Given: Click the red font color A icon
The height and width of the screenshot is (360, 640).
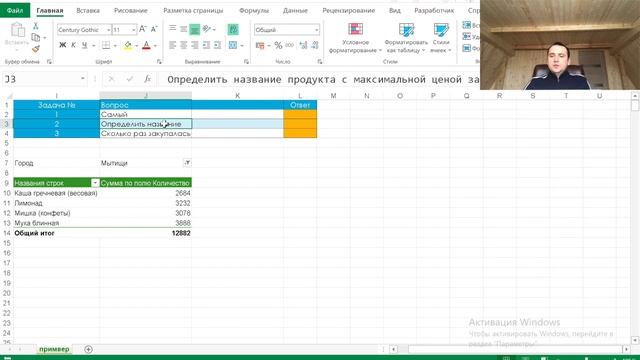Looking at the screenshot, I should point(147,45).
